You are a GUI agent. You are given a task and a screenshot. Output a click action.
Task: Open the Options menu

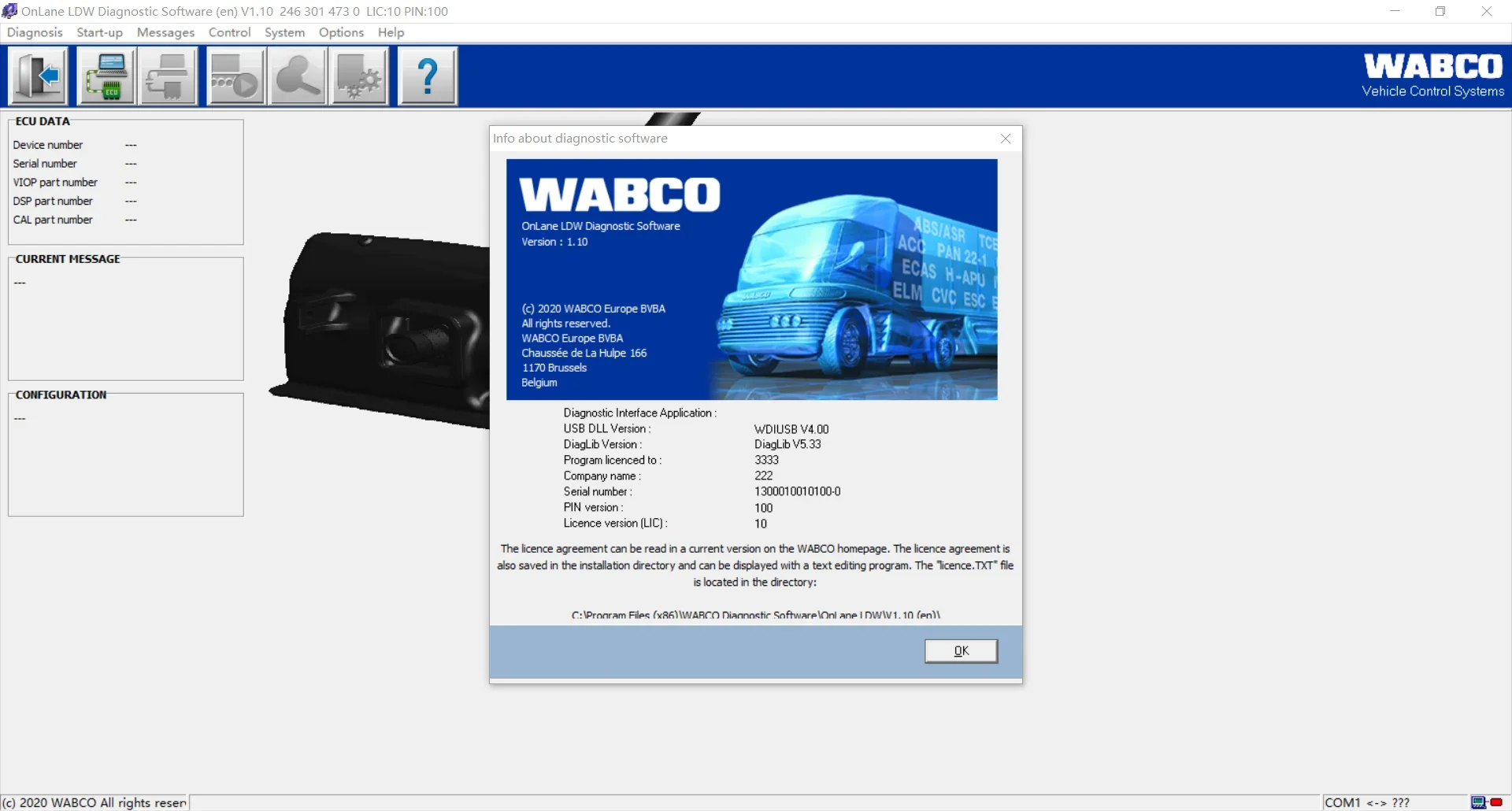[x=341, y=32]
